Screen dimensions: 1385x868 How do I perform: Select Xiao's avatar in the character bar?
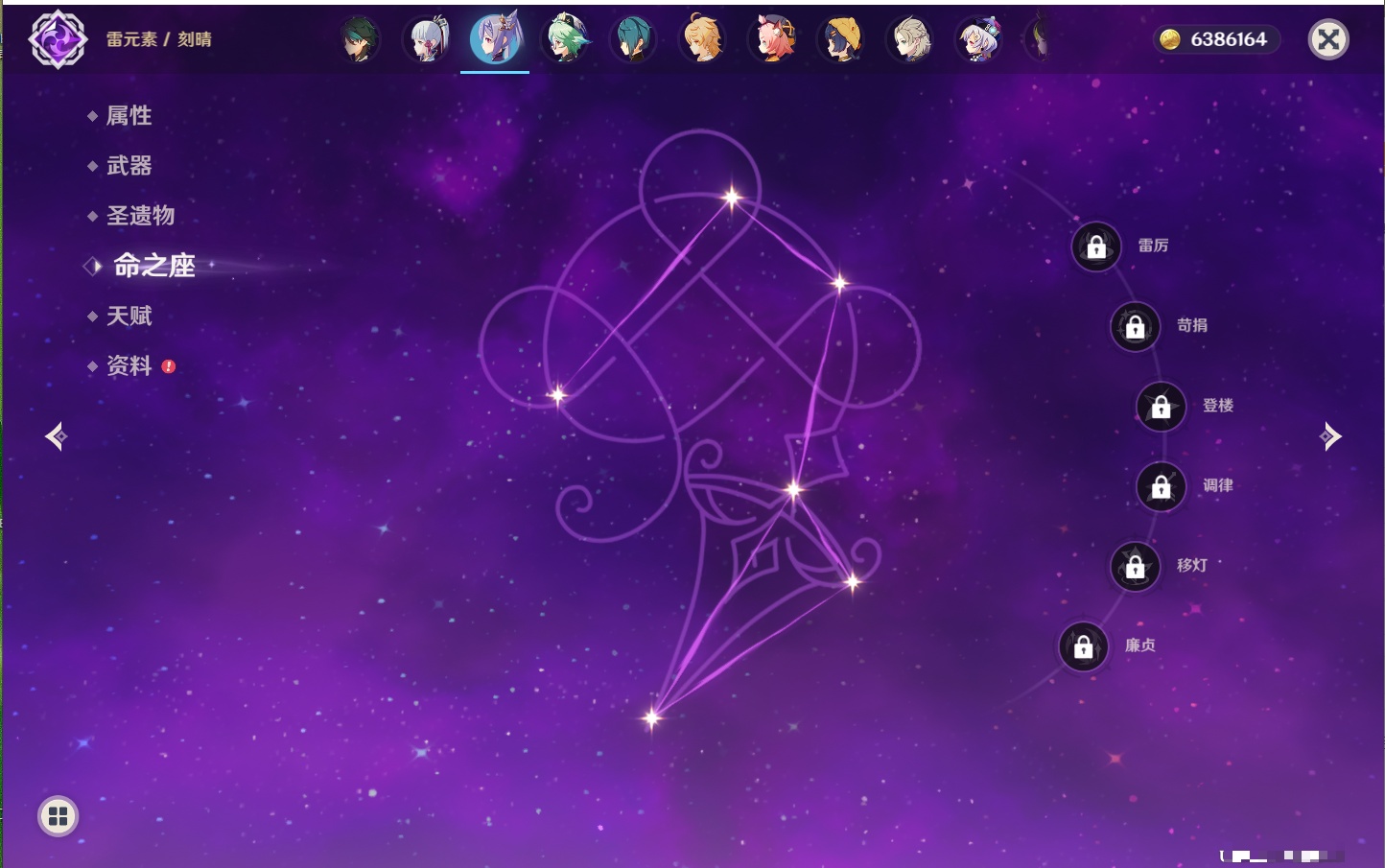(x=360, y=40)
